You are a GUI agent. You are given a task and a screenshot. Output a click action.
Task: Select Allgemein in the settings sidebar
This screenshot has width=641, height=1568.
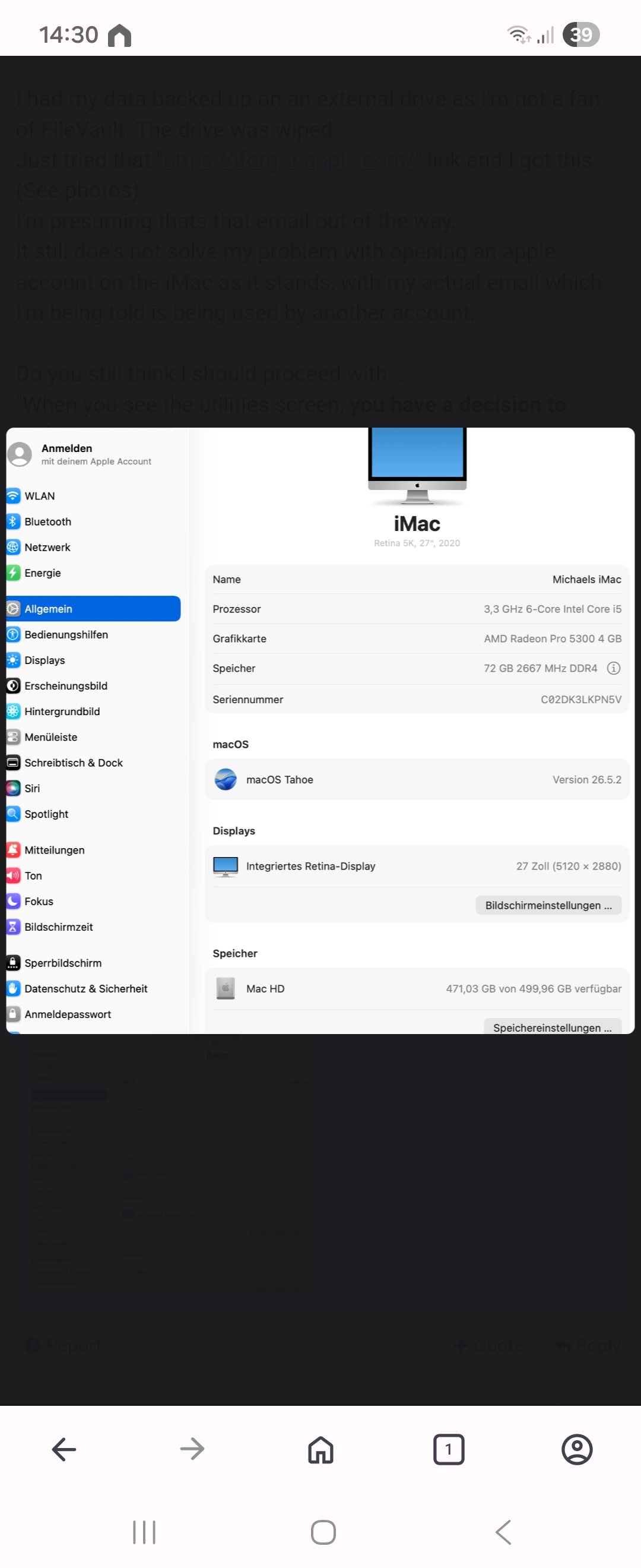[x=93, y=608]
